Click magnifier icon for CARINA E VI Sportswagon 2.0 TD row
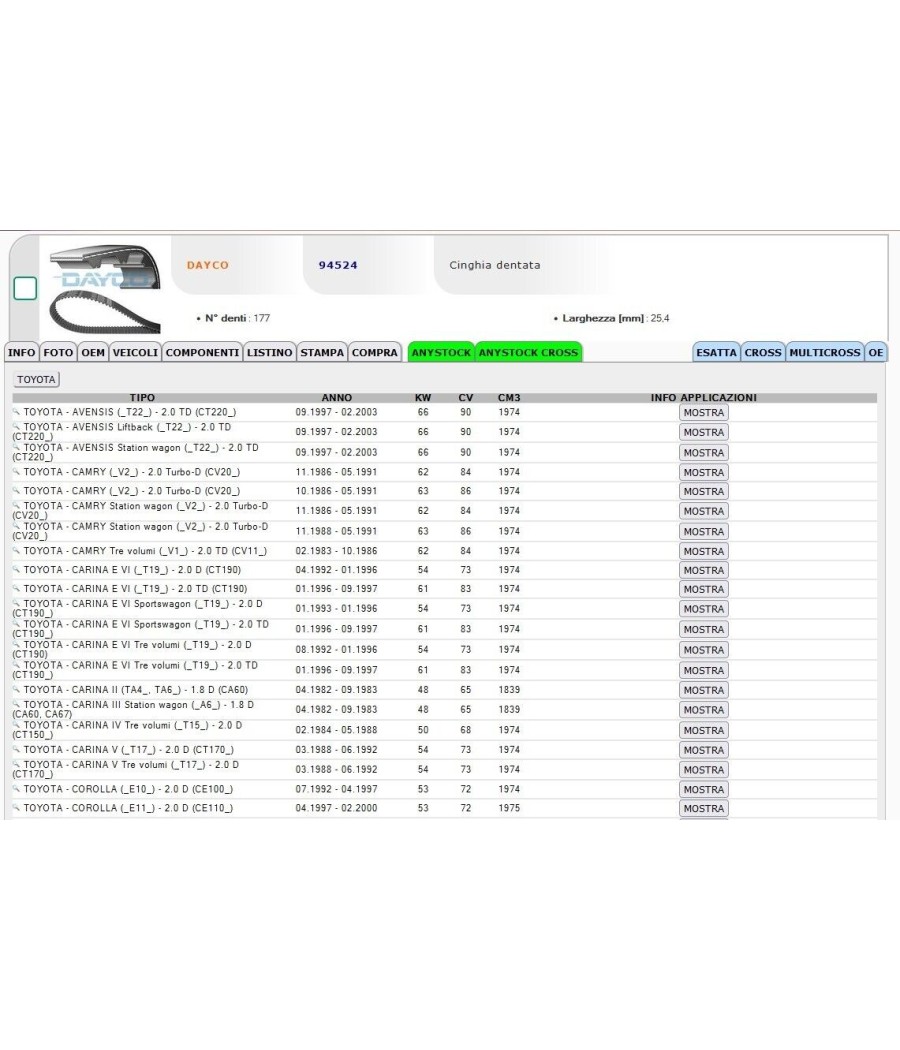This screenshot has height=1050, width=900. 16,624
